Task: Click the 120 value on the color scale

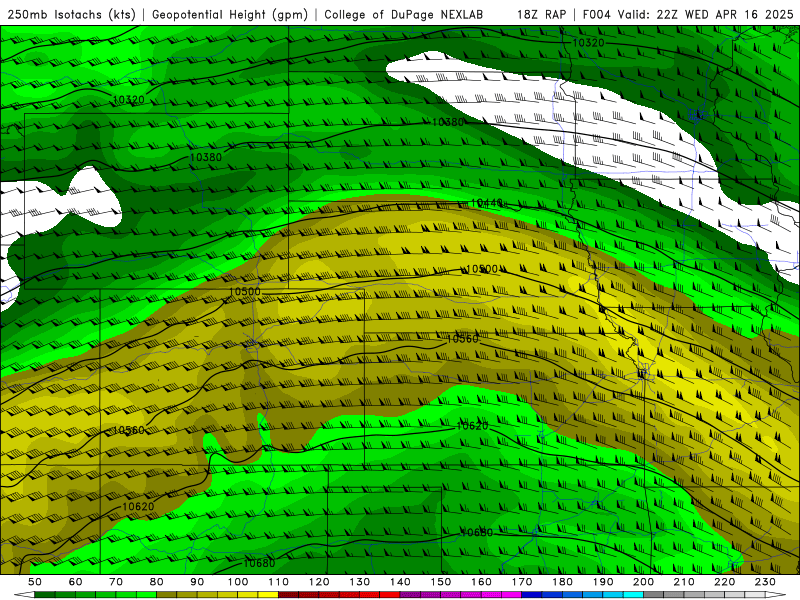Action: point(319,582)
